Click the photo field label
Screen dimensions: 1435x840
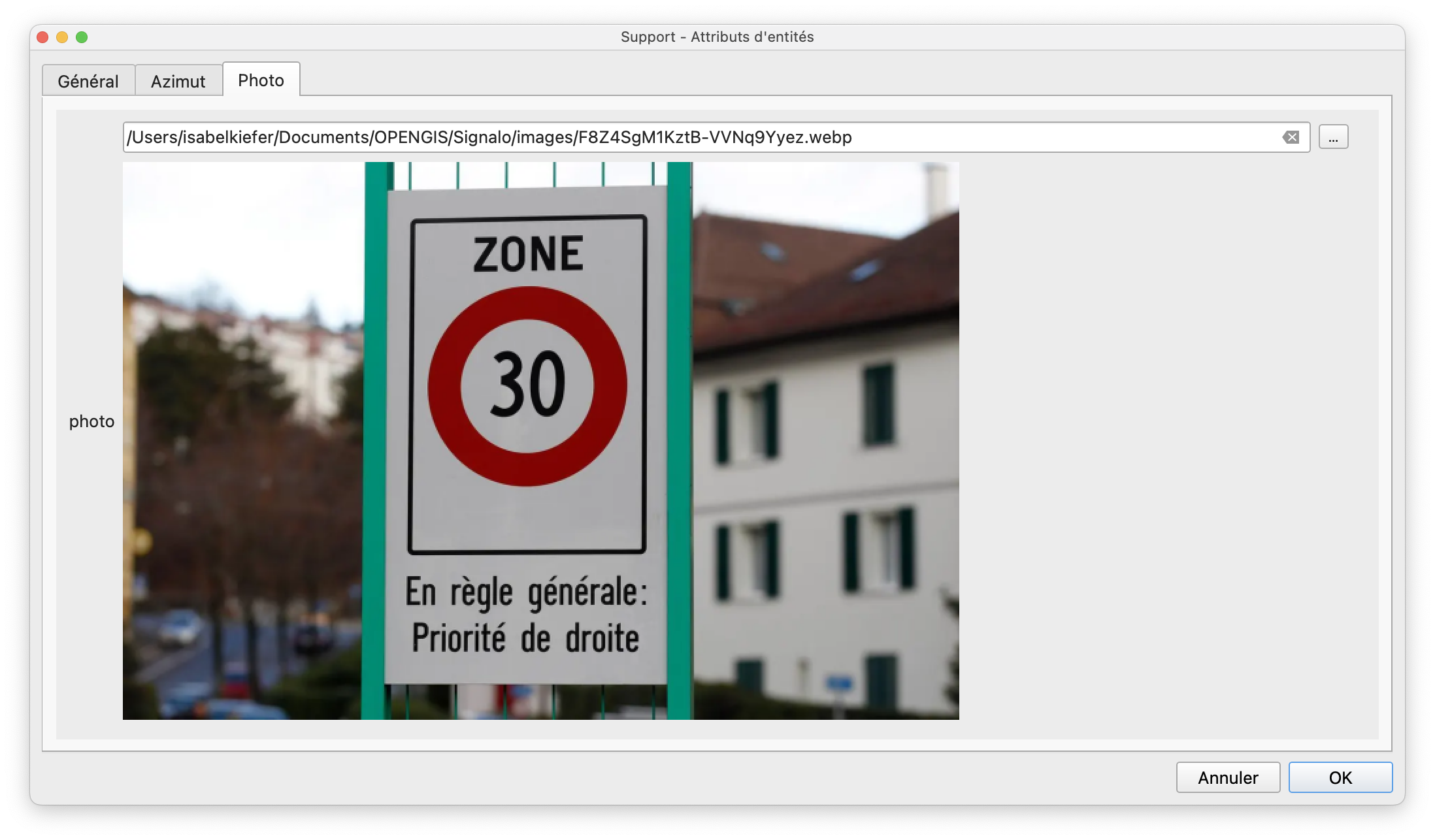pyautogui.click(x=91, y=421)
